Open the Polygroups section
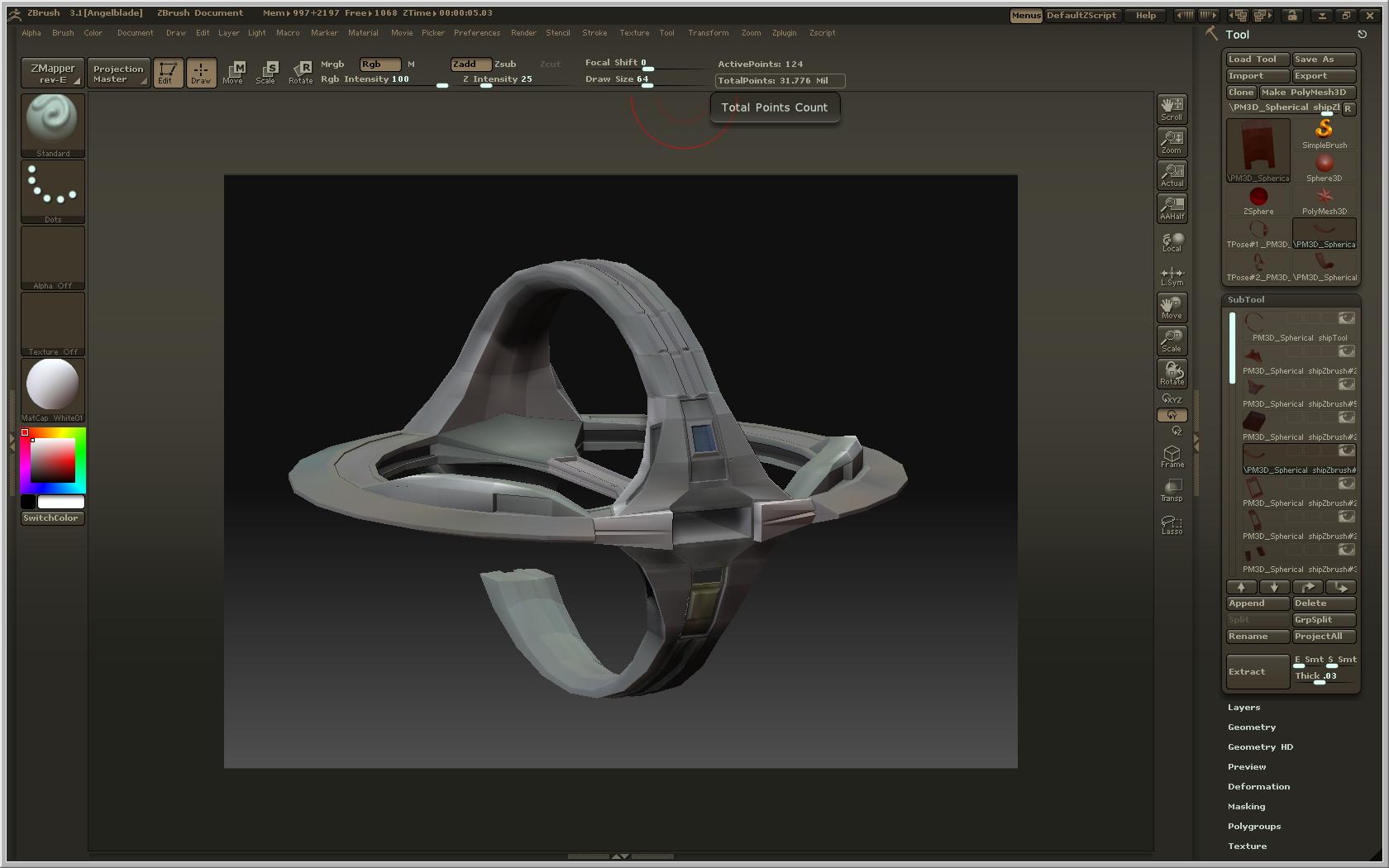Screen dimensions: 1389x868 pos(1253,826)
